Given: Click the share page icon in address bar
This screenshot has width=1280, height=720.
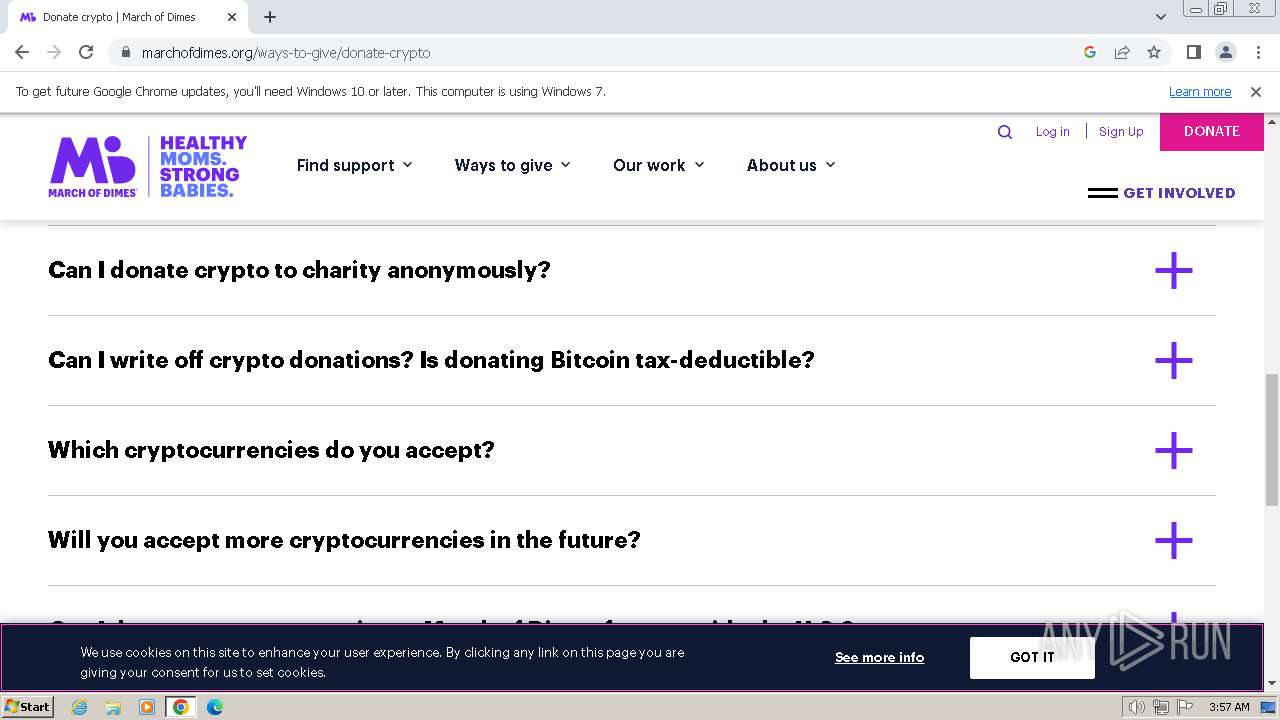Looking at the screenshot, I should point(1122,52).
